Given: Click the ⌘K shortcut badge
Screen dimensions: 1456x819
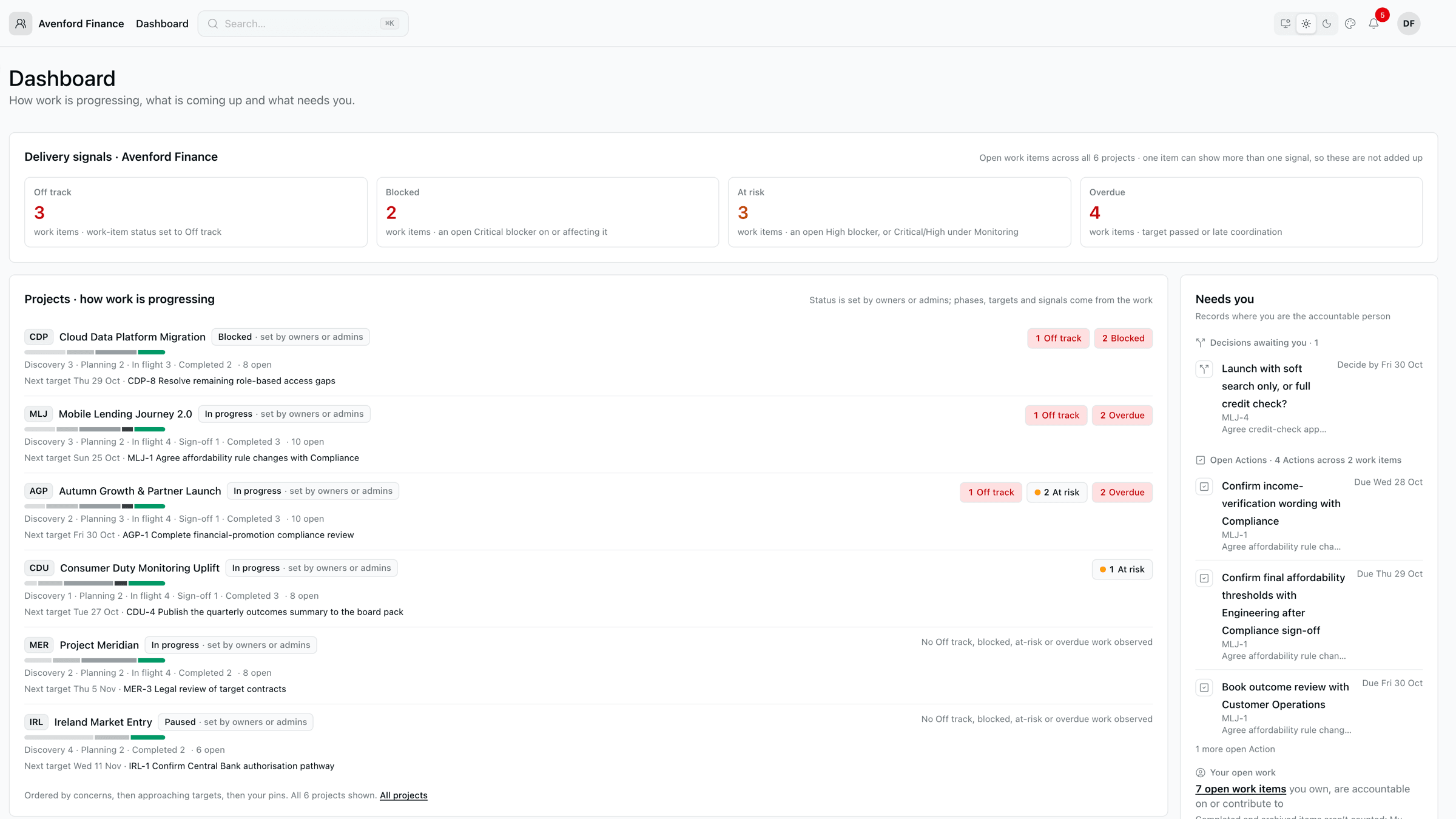Looking at the screenshot, I should tap(389, 24).
